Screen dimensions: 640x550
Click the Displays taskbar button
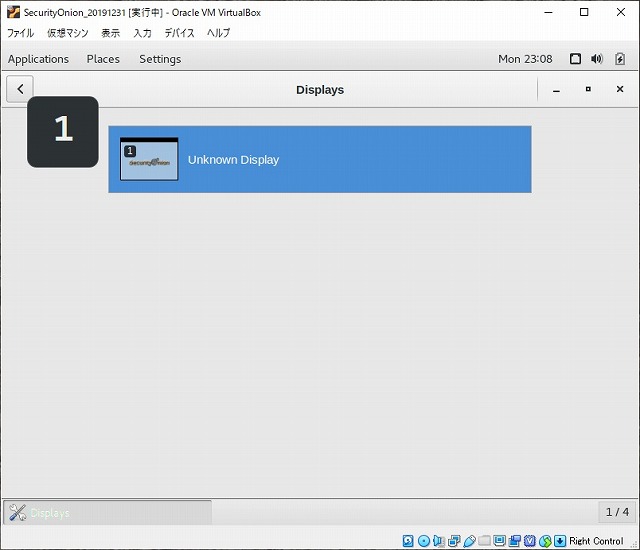108,512
